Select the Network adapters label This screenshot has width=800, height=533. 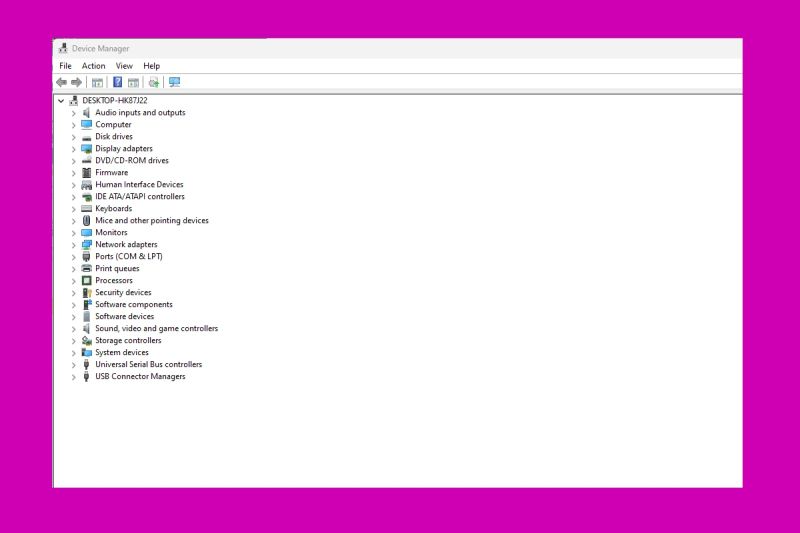pos(127,244)
